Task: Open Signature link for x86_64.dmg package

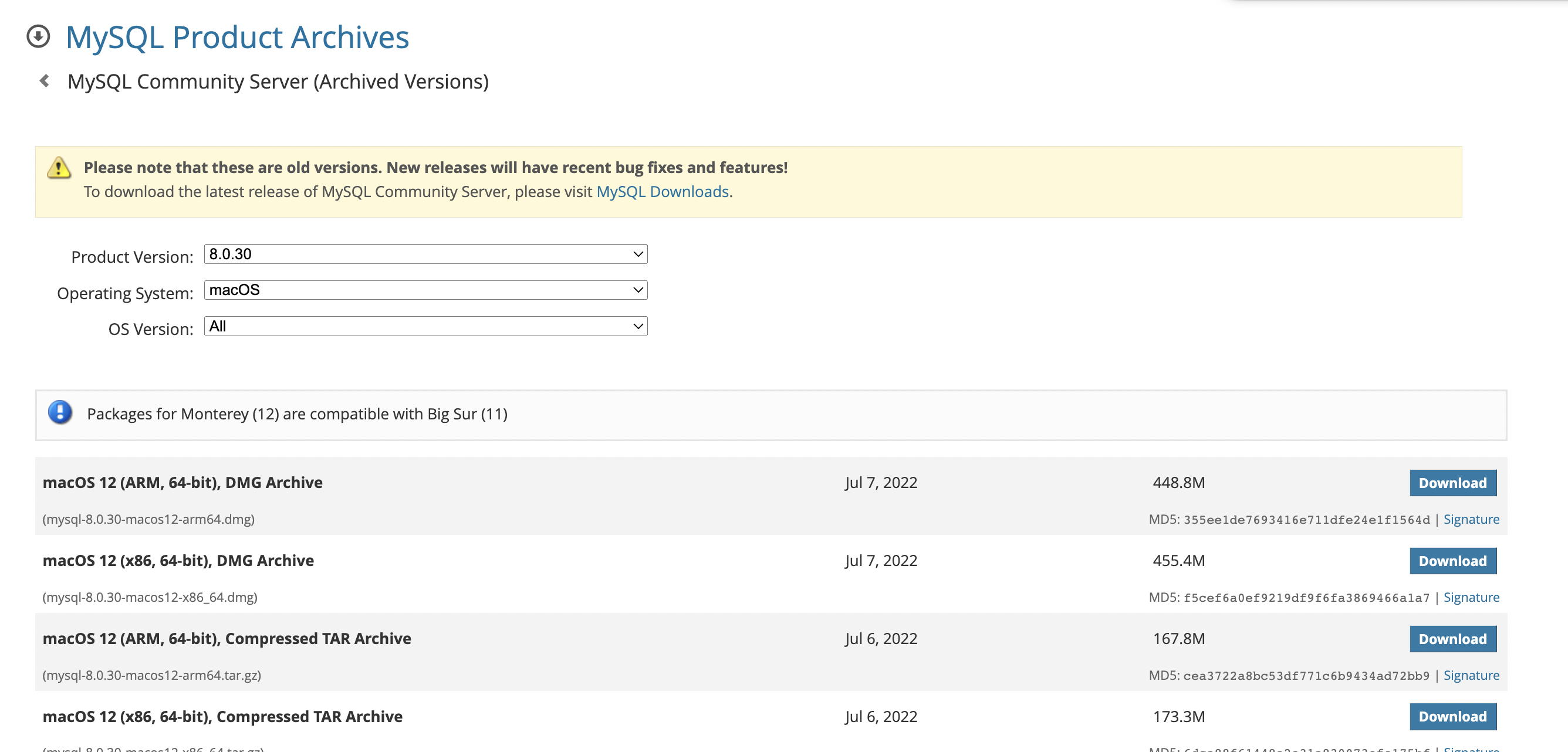Action: pos(1471,598)
